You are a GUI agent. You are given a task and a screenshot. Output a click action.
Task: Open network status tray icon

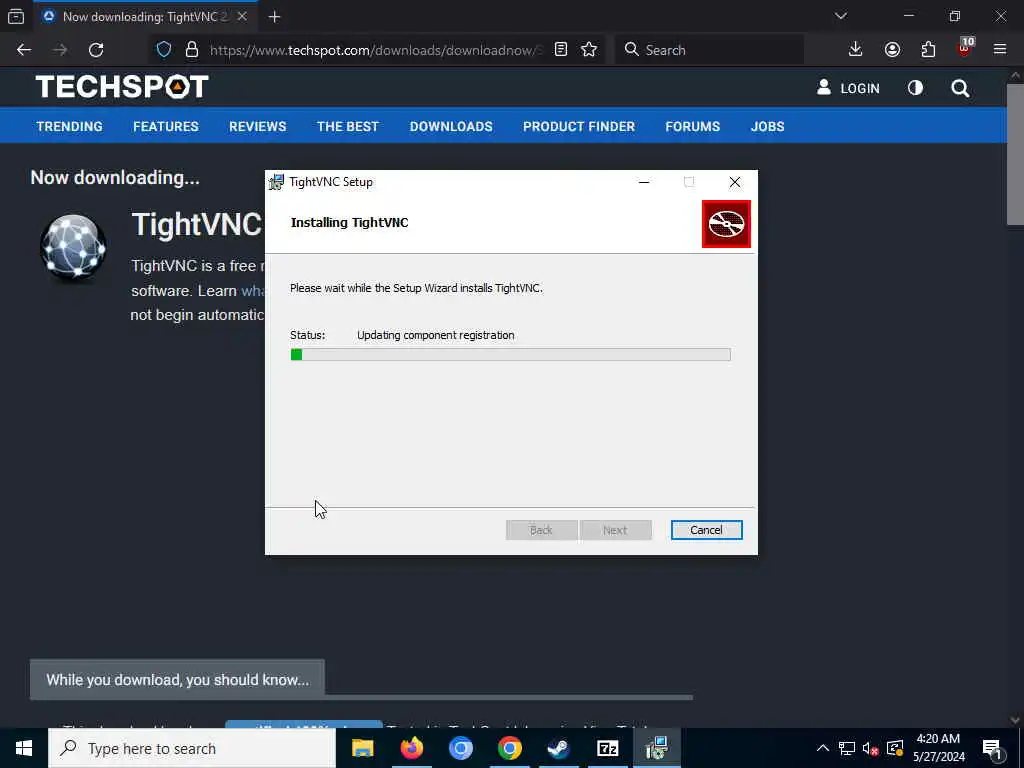(847, 748)
